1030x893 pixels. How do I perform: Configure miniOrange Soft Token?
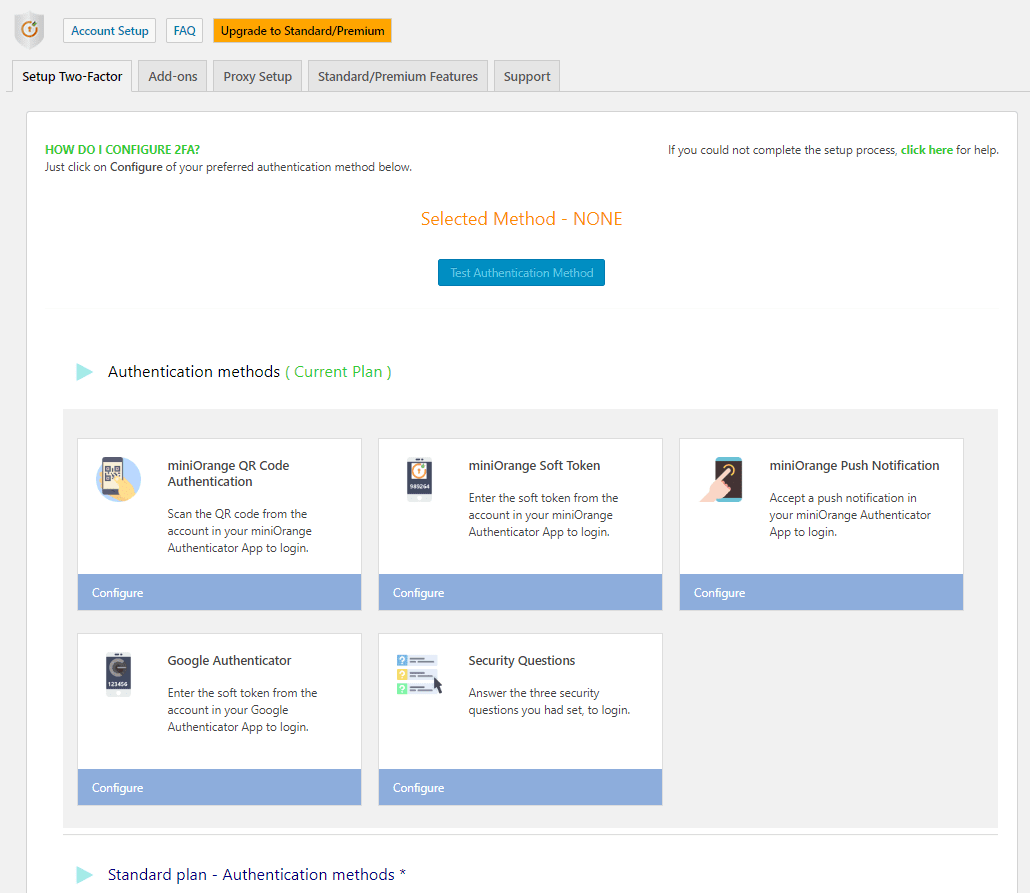pos(520,592)
